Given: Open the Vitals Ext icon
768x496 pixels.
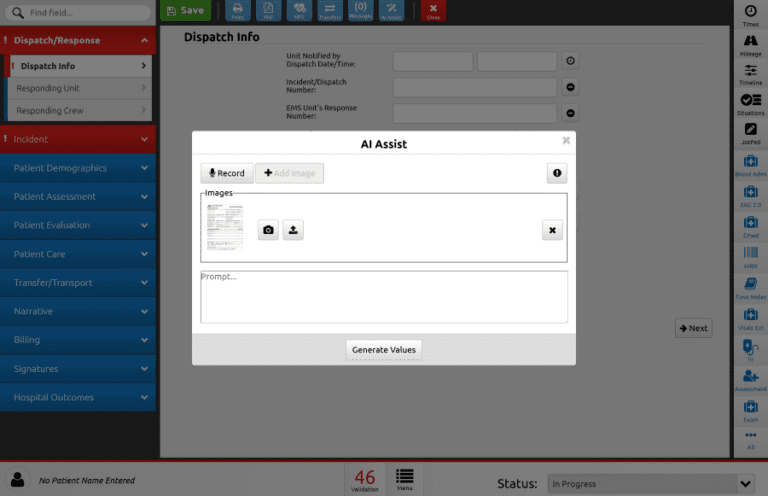Looking at the screenshot, I should point(750,319).
